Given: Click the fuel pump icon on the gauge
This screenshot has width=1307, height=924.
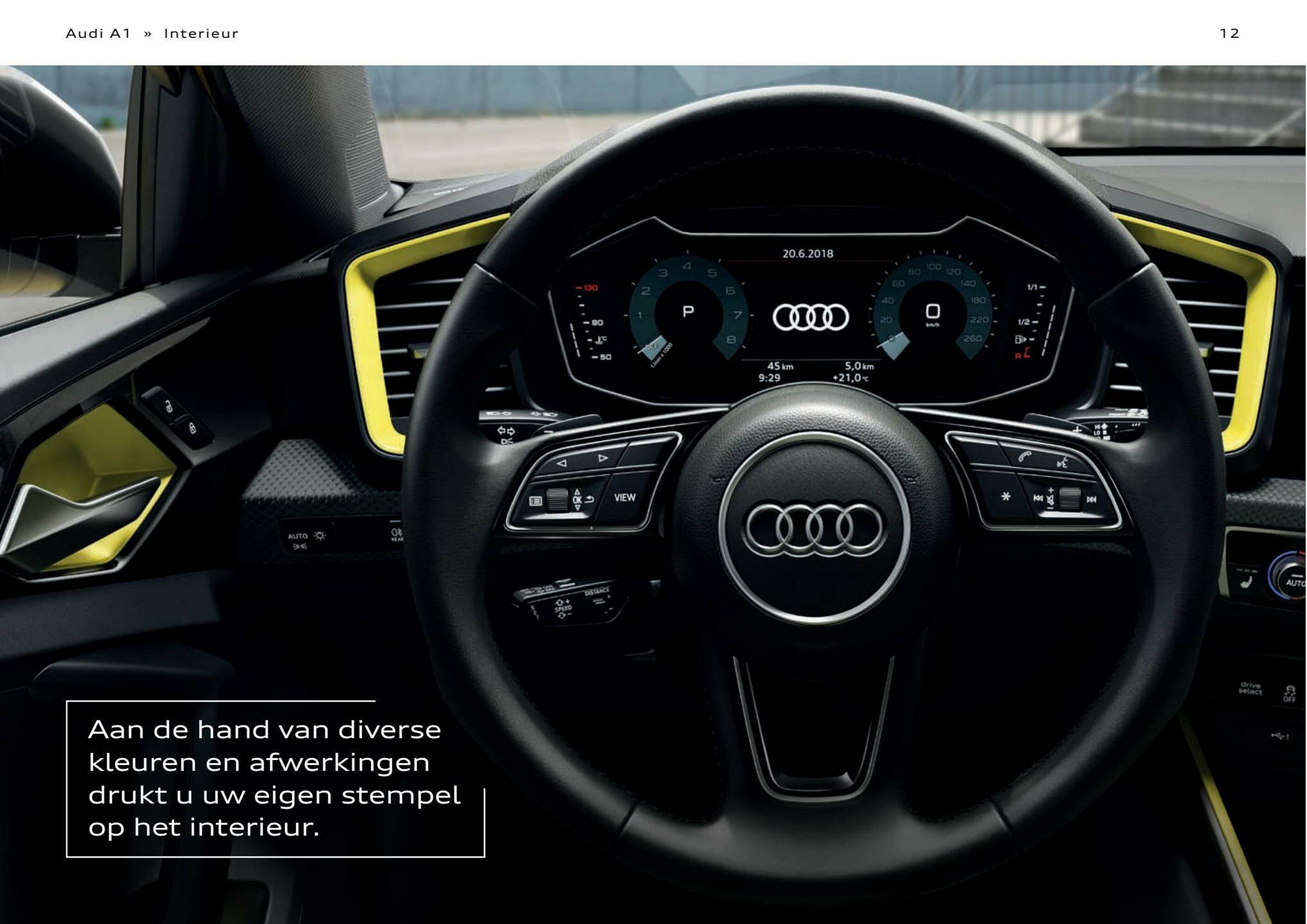Looking at the screenshot, I should tap(1020, 339).
